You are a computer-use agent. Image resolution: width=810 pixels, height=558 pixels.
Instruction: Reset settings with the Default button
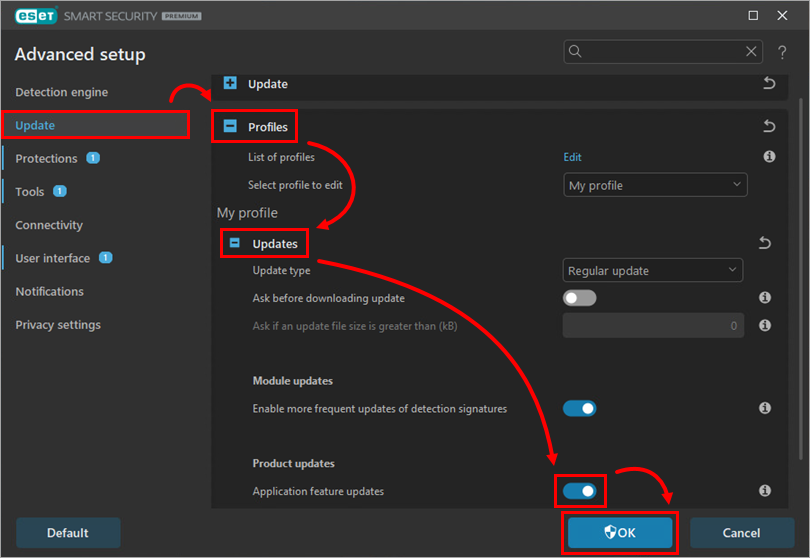[x=68, y=533]
